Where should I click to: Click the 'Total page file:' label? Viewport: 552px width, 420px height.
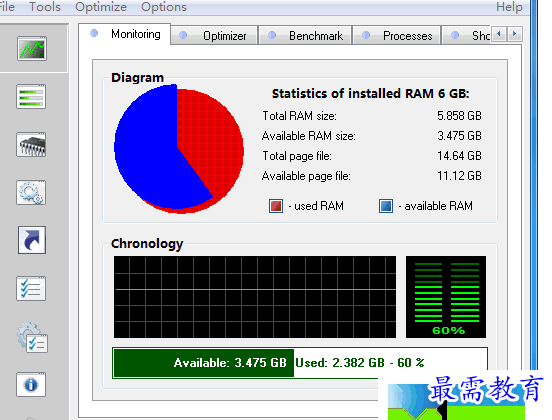[x=297, y=156]
